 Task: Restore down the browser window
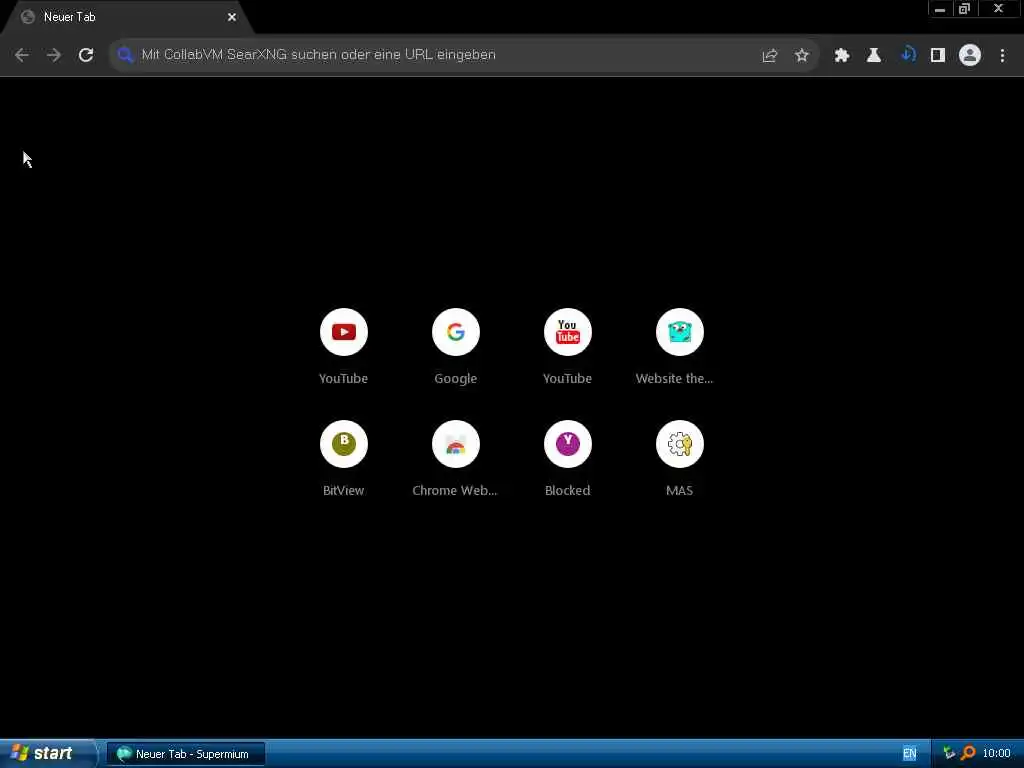[965, 9]
